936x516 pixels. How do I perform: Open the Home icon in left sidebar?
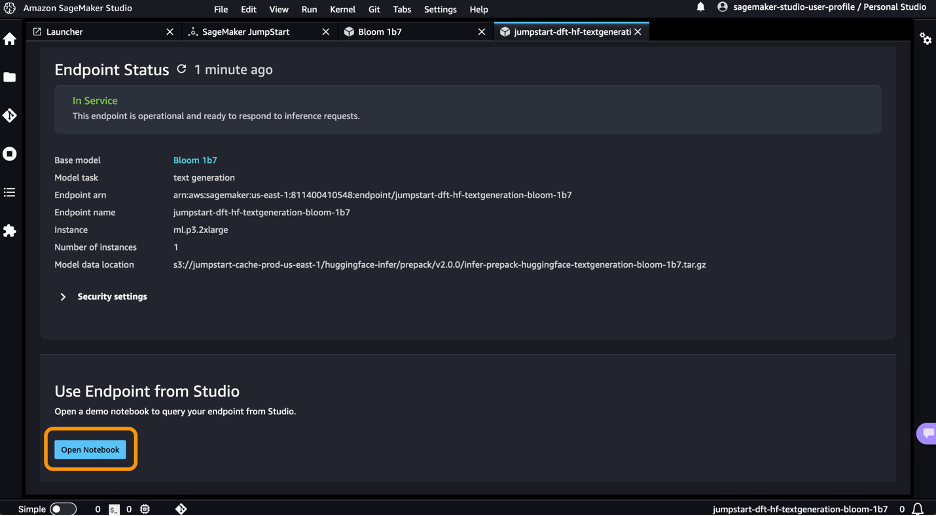(x=10, y=39)
